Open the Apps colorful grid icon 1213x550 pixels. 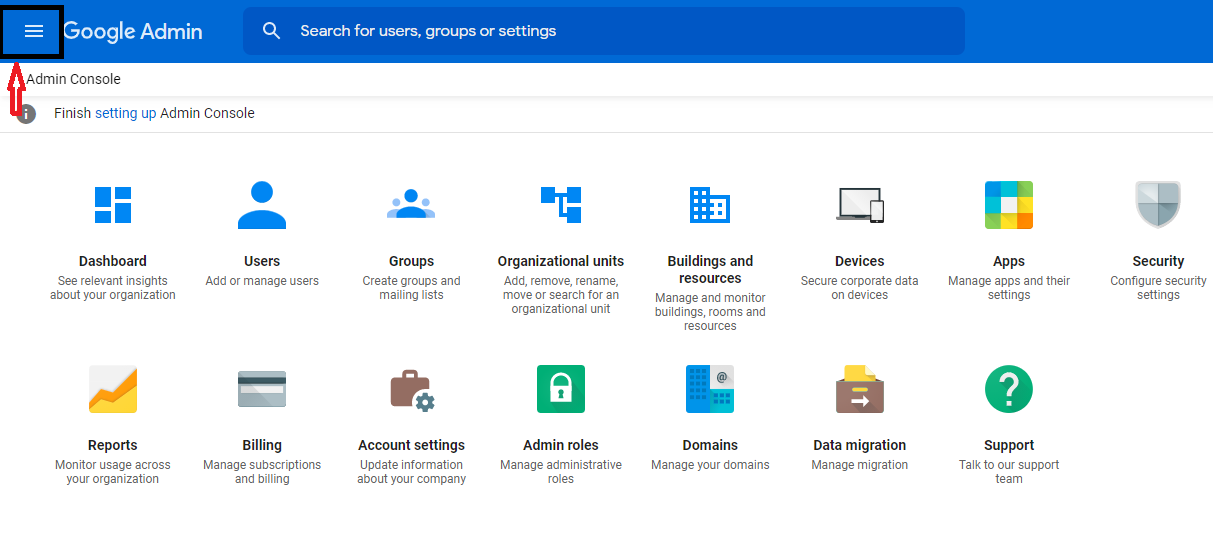click(1009, 205)
